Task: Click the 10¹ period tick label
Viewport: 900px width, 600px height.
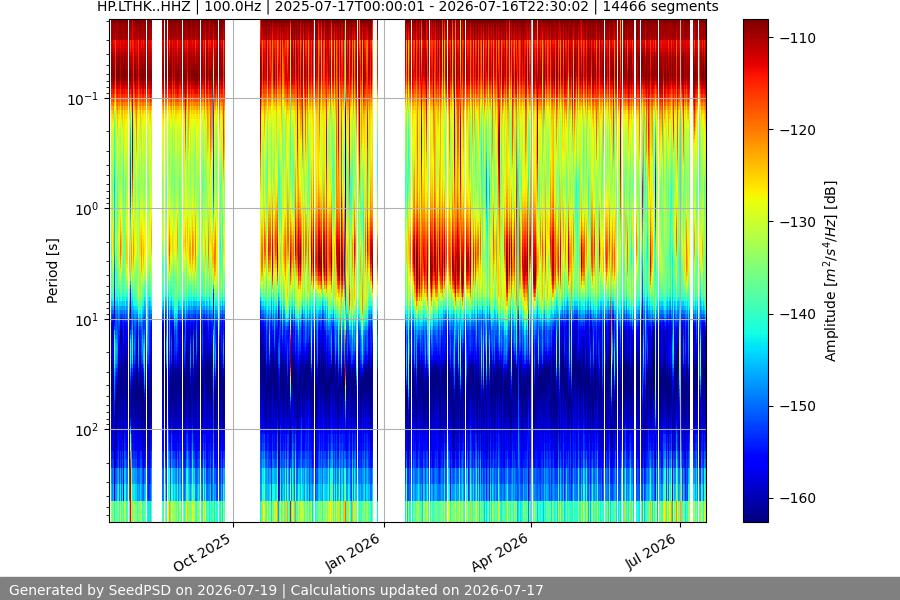Action: pyautogui.click(x=86, y=320)
